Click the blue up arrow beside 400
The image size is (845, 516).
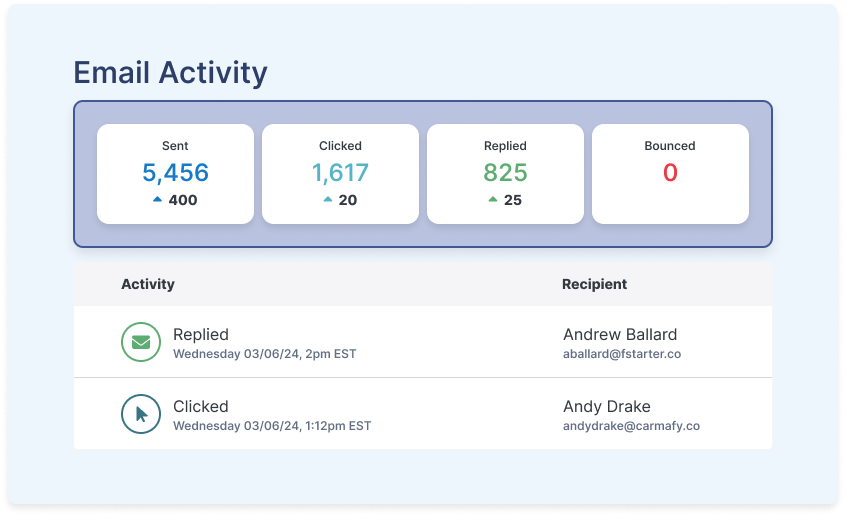157,200
